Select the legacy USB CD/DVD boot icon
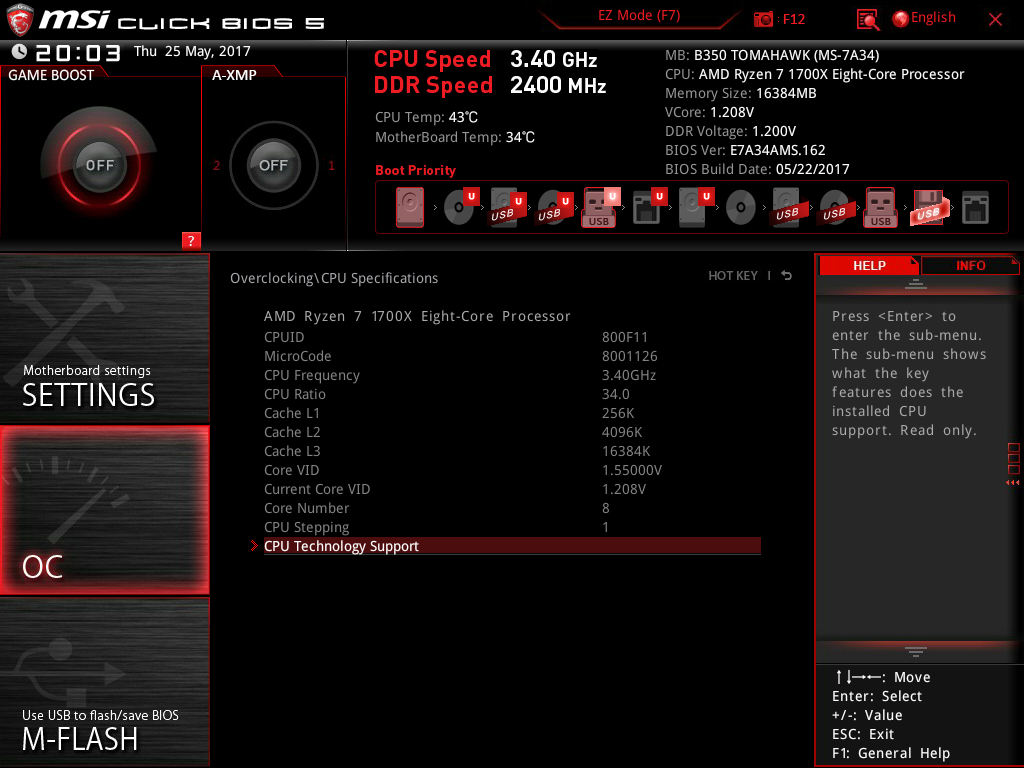Screen dimensions: 1024x768 (834, 207)
